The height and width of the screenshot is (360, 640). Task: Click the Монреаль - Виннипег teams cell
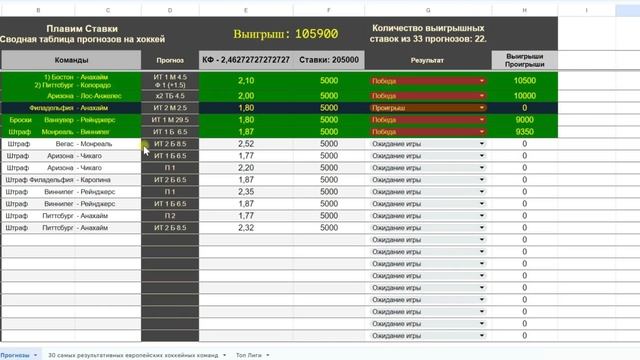(x=71, y=132)
